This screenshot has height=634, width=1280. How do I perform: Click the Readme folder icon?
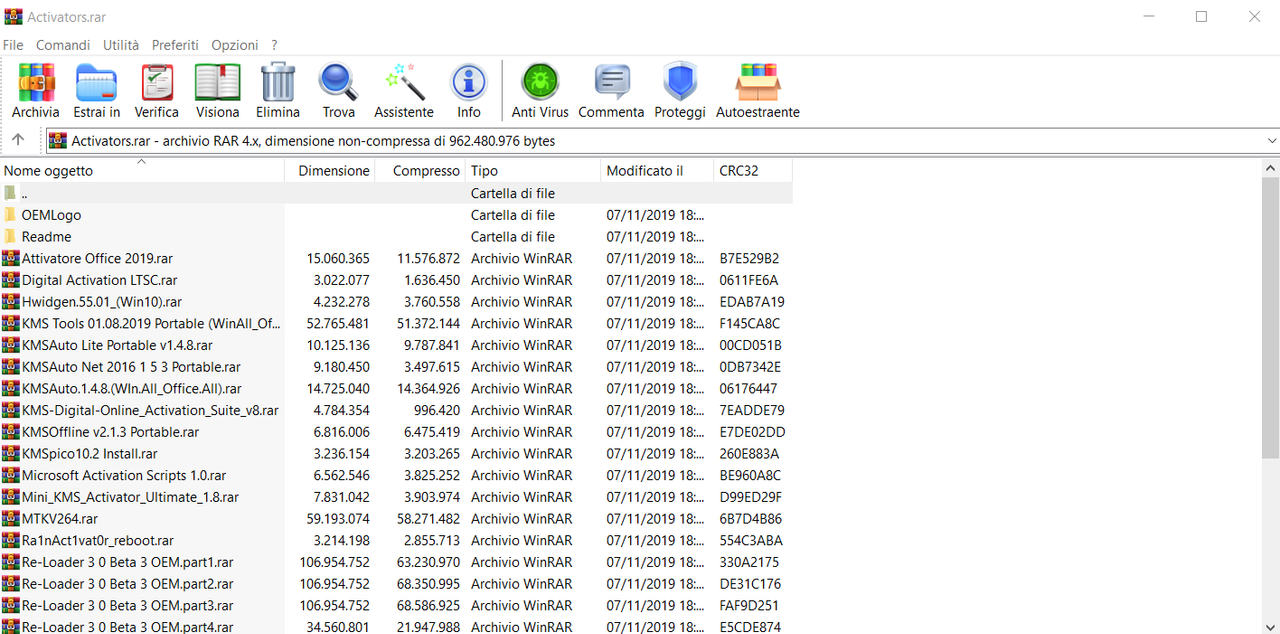tap(11, 237)
